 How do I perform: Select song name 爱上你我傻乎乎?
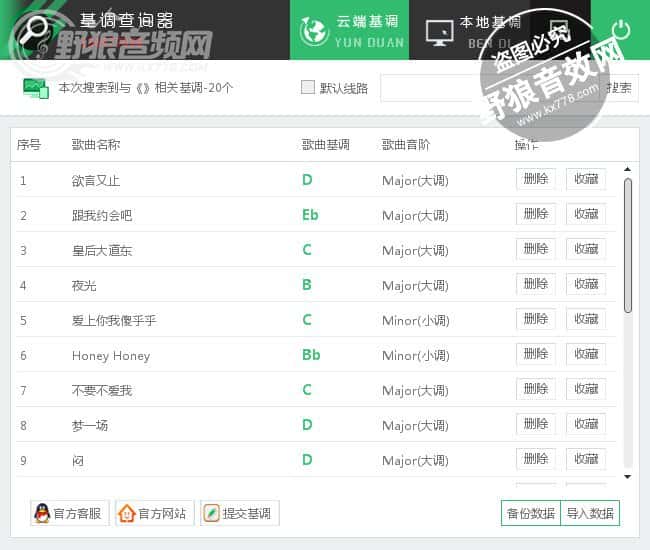coord(114,320)
